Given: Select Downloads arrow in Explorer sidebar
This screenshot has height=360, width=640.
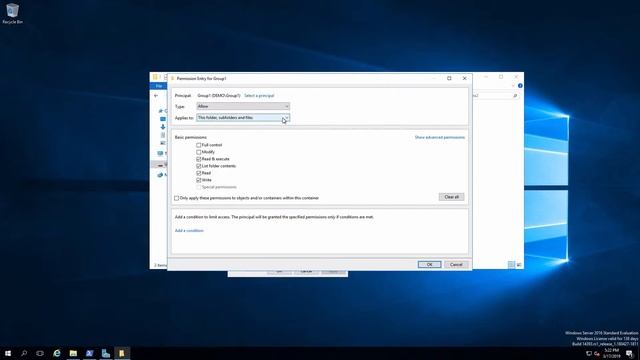Looking at the screenshot, I should tap(163, 127).
